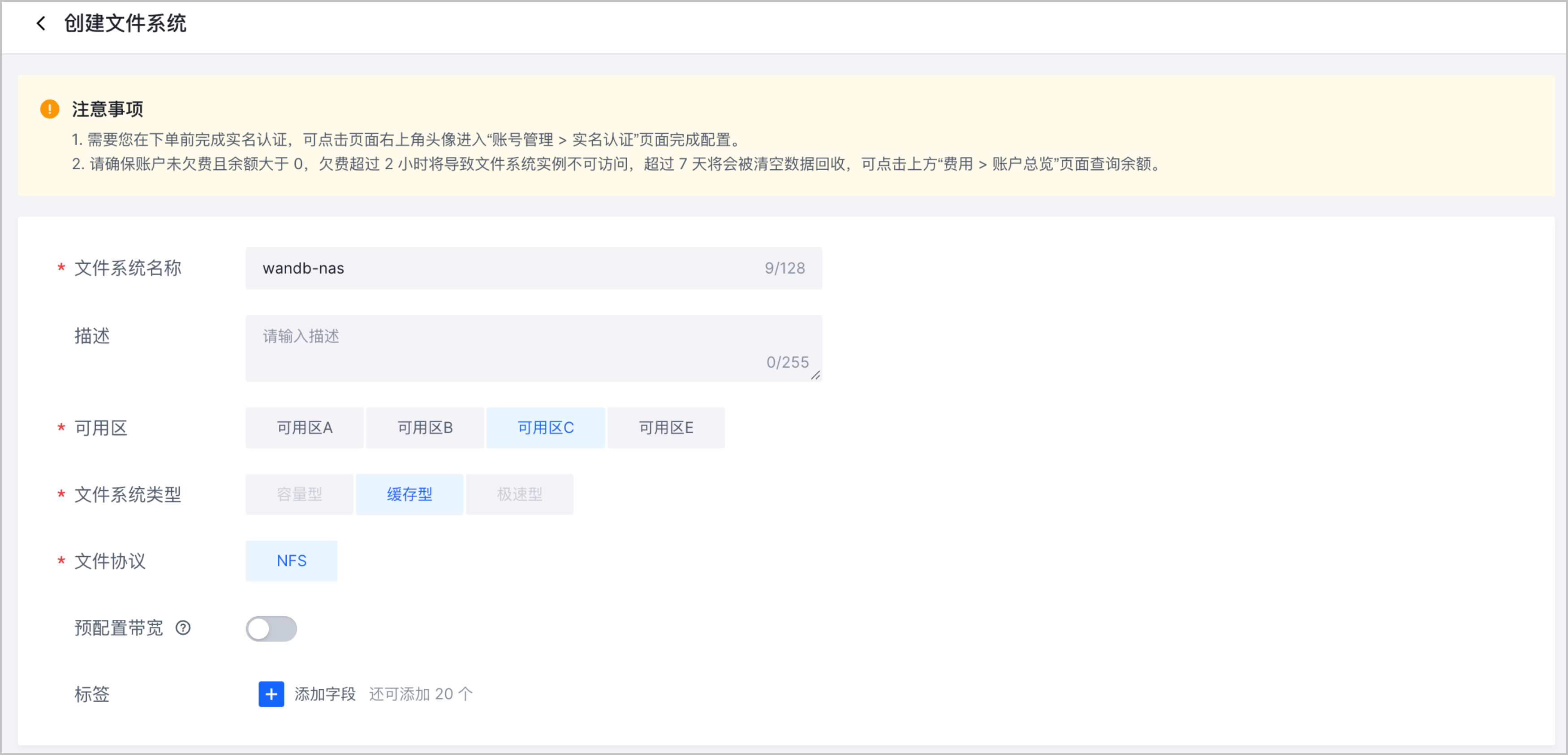Image resolution: width=1568 pixels, height=755 pixels.
Task: Click the 文件系统名称 field label
Action: 128,268
